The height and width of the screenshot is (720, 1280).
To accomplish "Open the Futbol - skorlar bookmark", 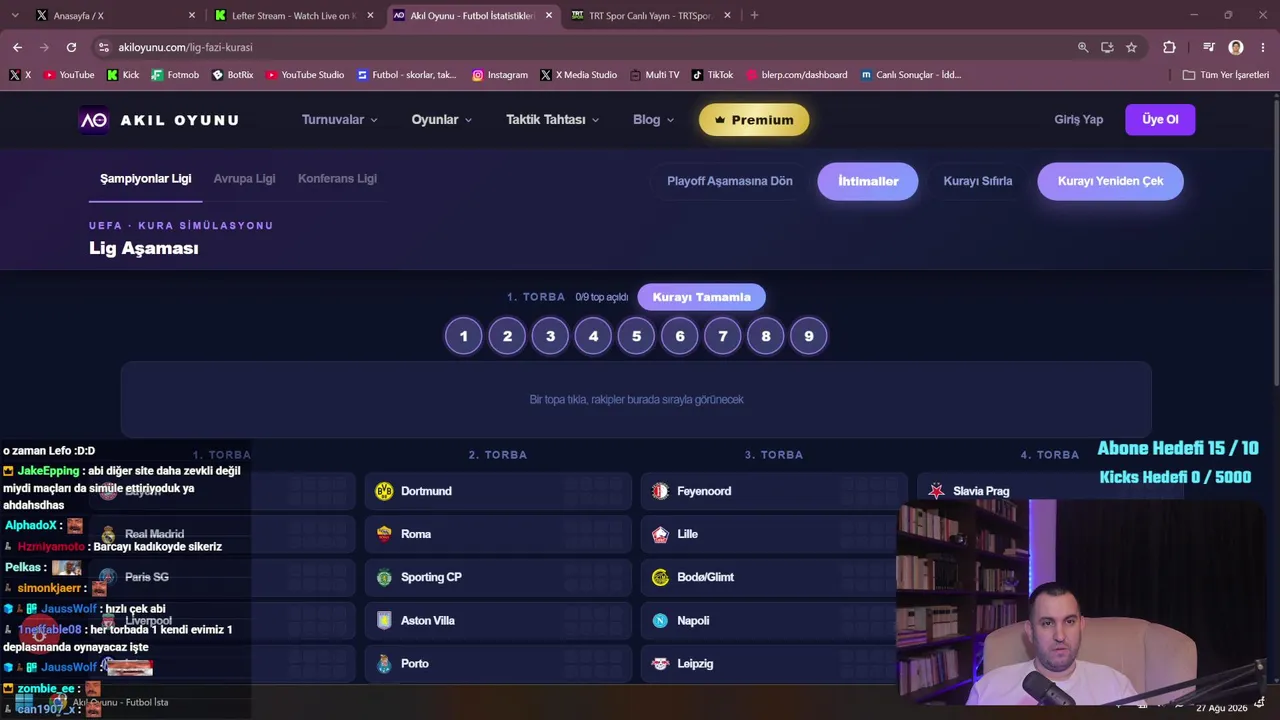I will pyautogui.click(x=406, y=75).
